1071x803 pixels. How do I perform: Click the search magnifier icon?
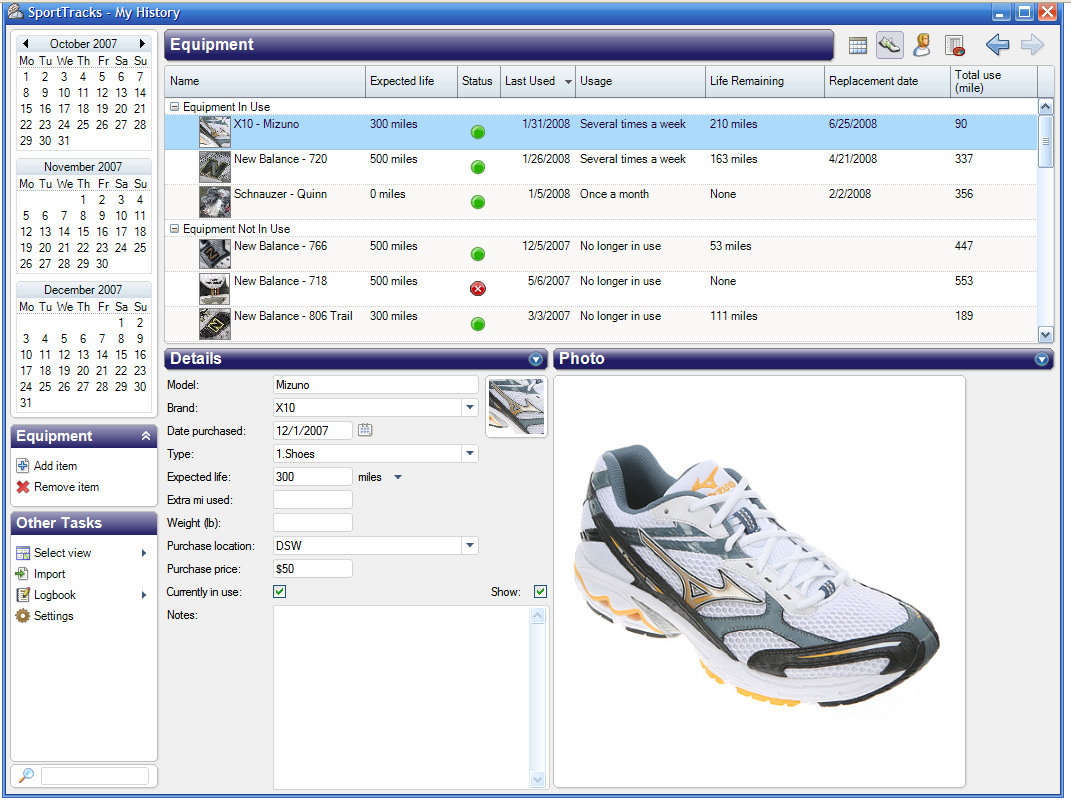point(26,775)
